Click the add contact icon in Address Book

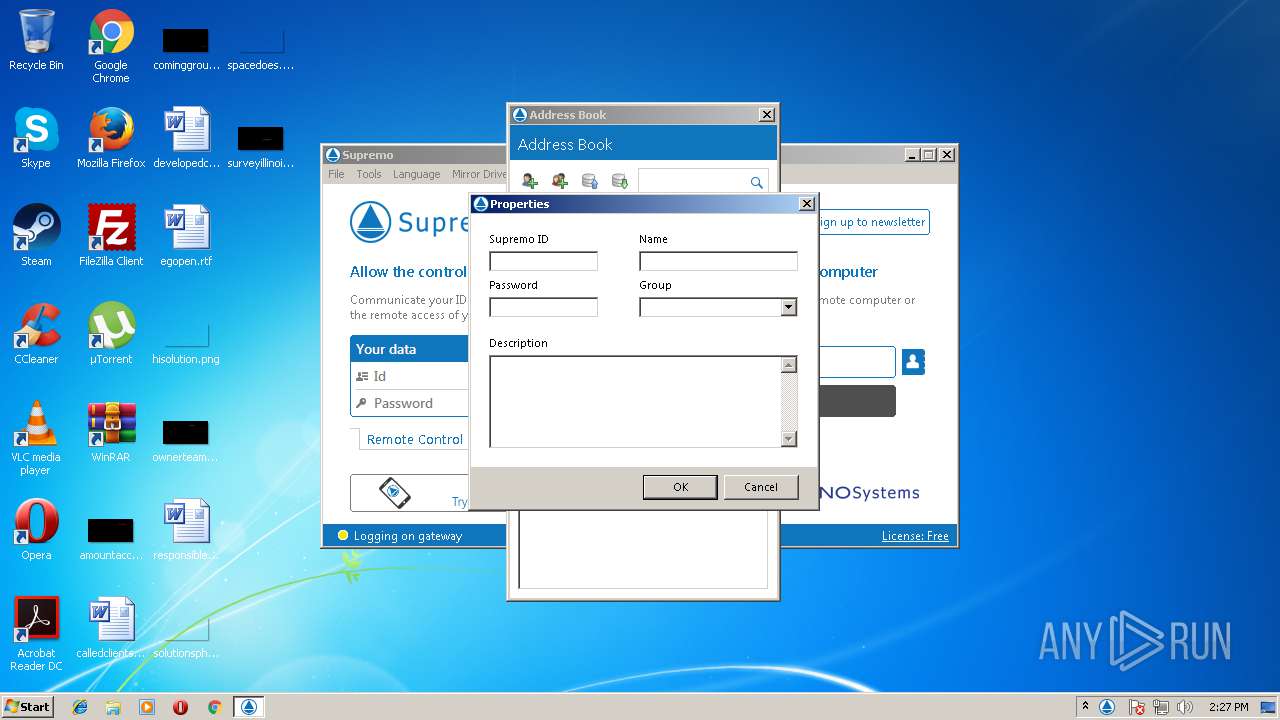[530, 181]
